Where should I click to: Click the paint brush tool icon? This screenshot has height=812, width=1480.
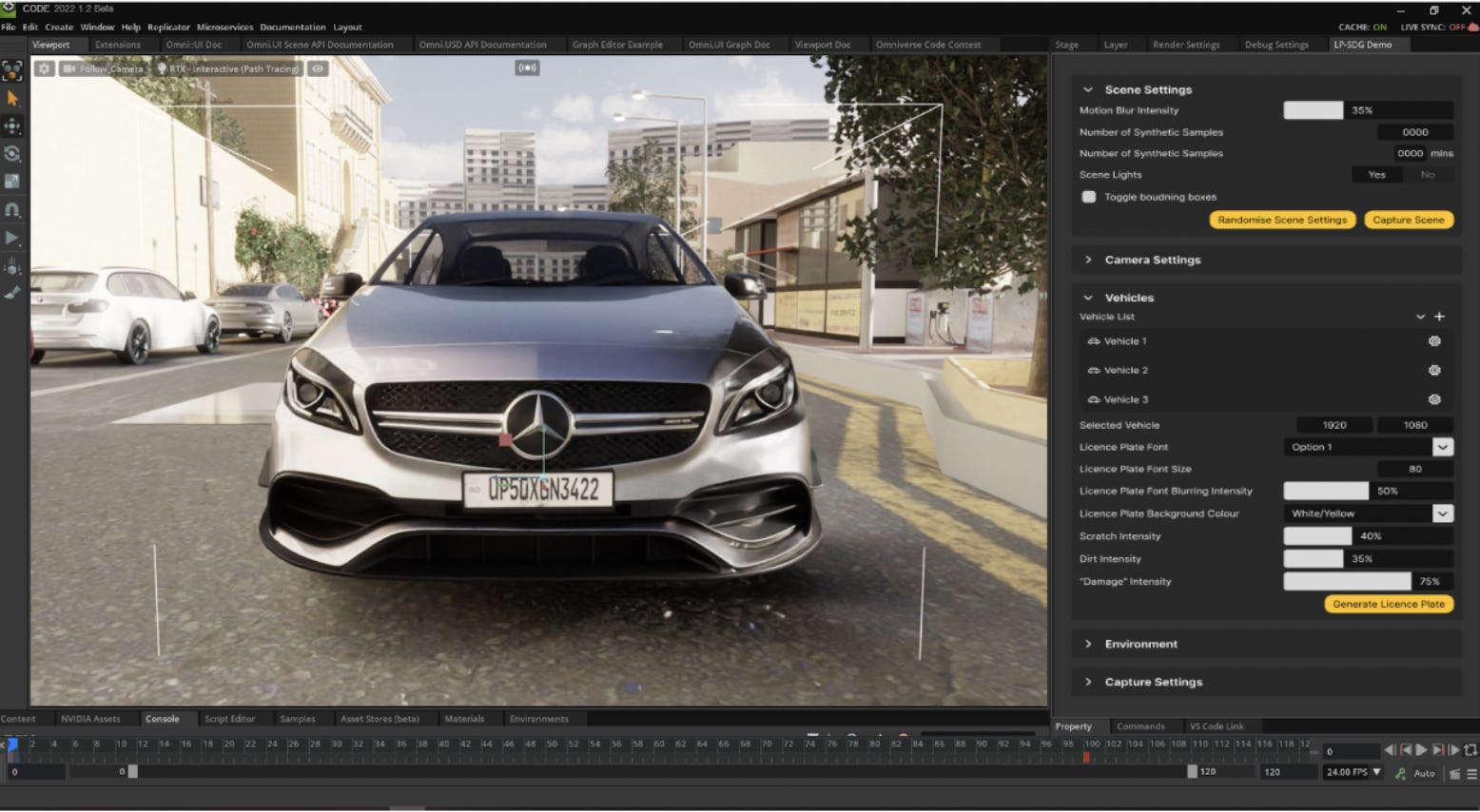click(x=12, y=293)
